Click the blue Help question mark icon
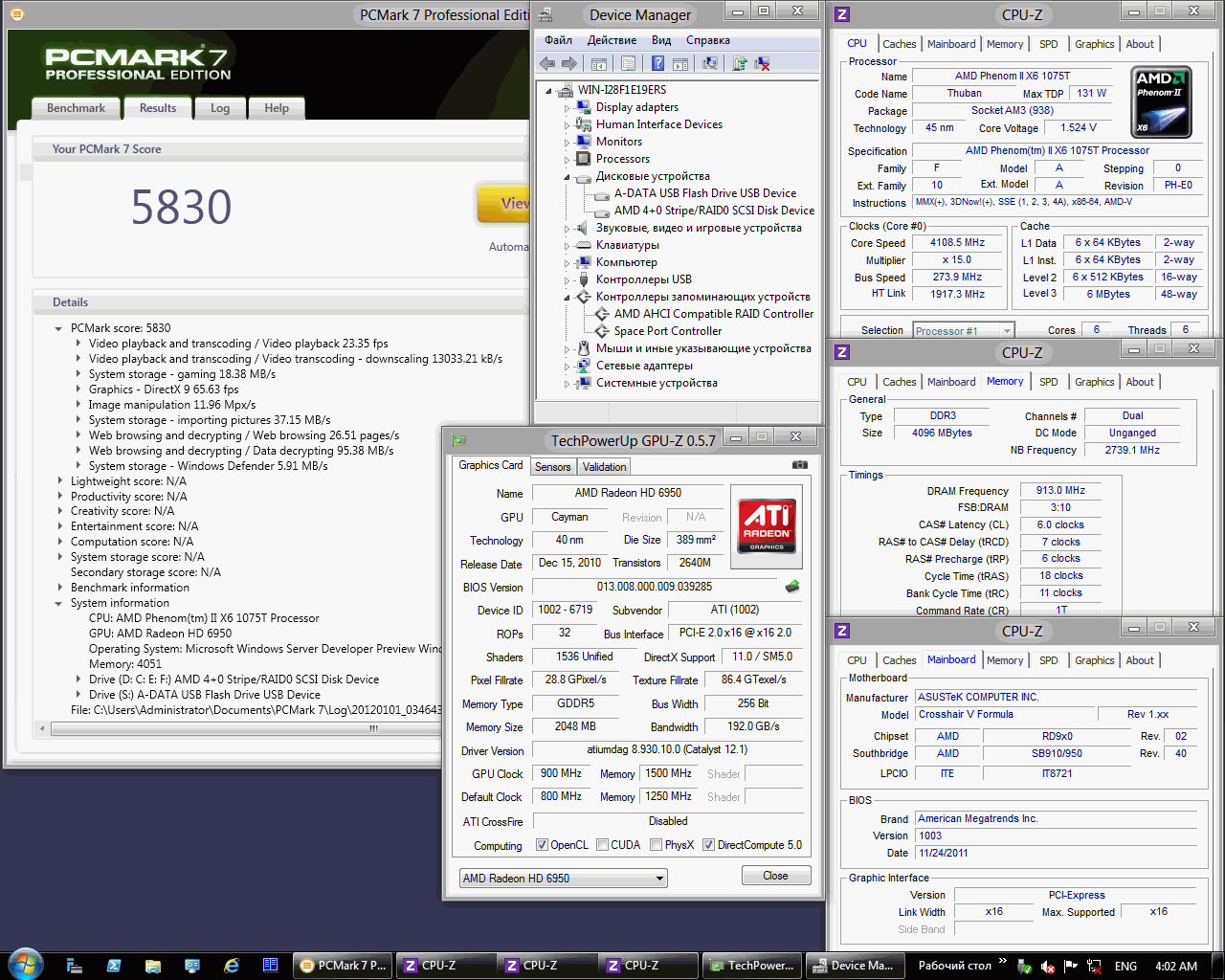This screenshot has width=1225, height=980. coord(657,63)
